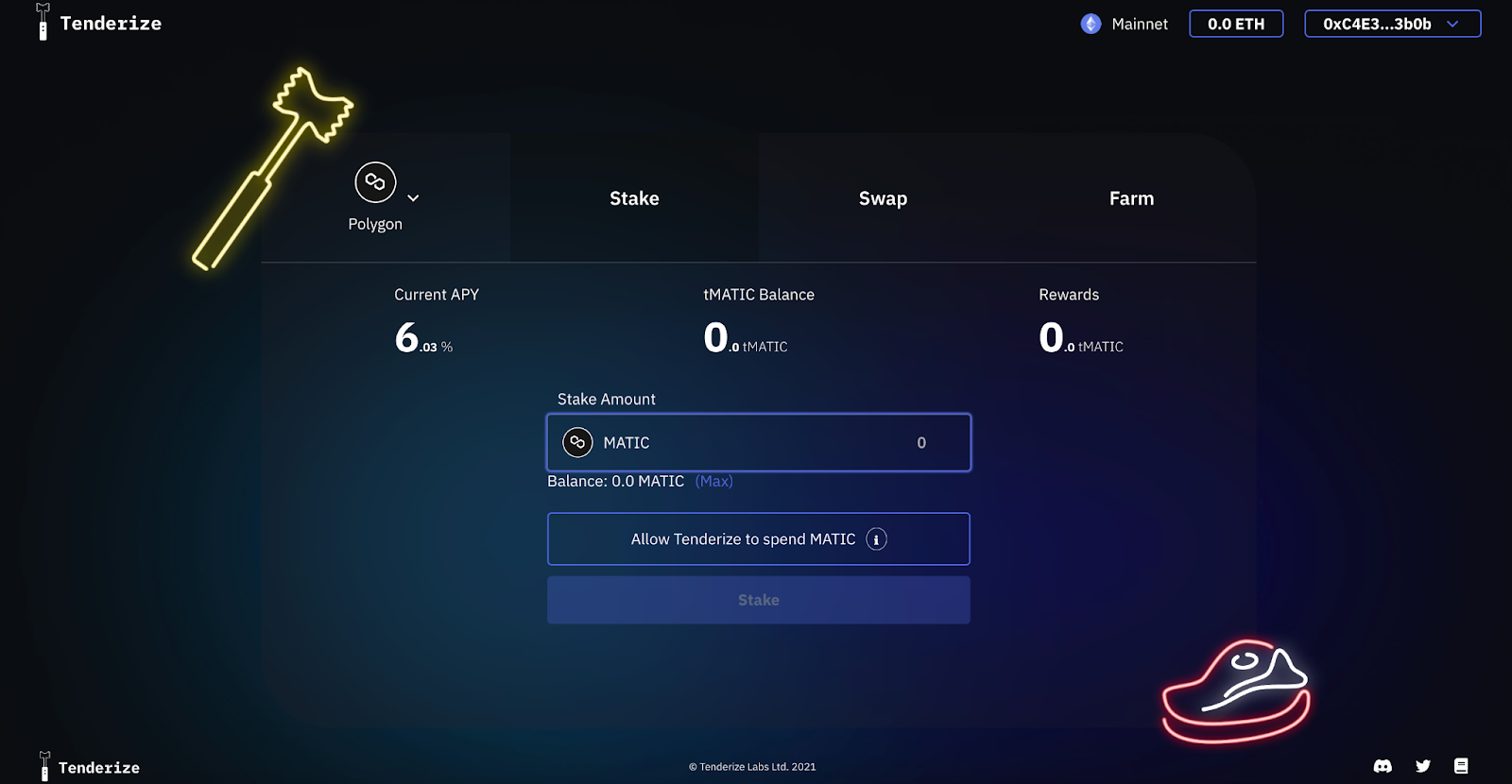Click the Stake submit button

pos(759,600)
